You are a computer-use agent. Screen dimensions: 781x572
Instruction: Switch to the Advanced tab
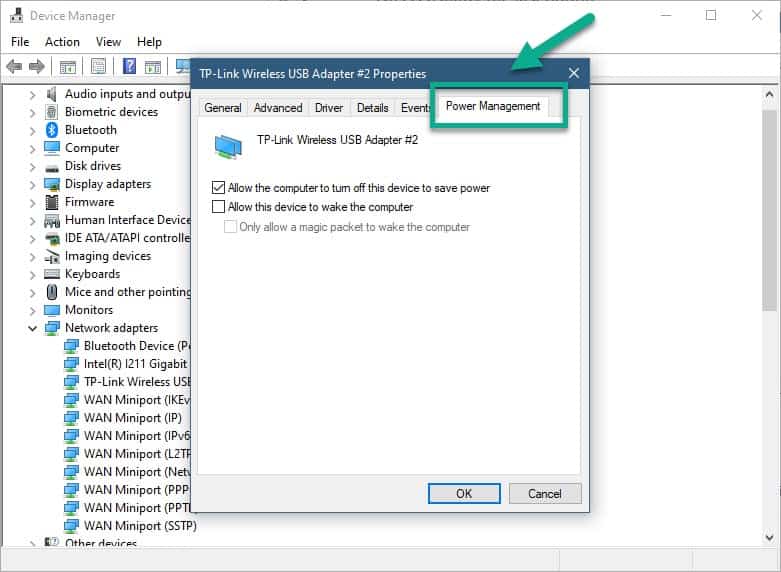278,108
